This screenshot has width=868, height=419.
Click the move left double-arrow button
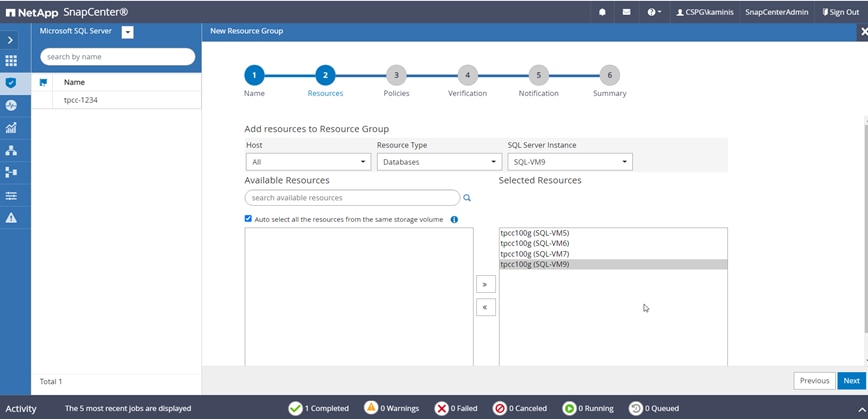point(485,307)
